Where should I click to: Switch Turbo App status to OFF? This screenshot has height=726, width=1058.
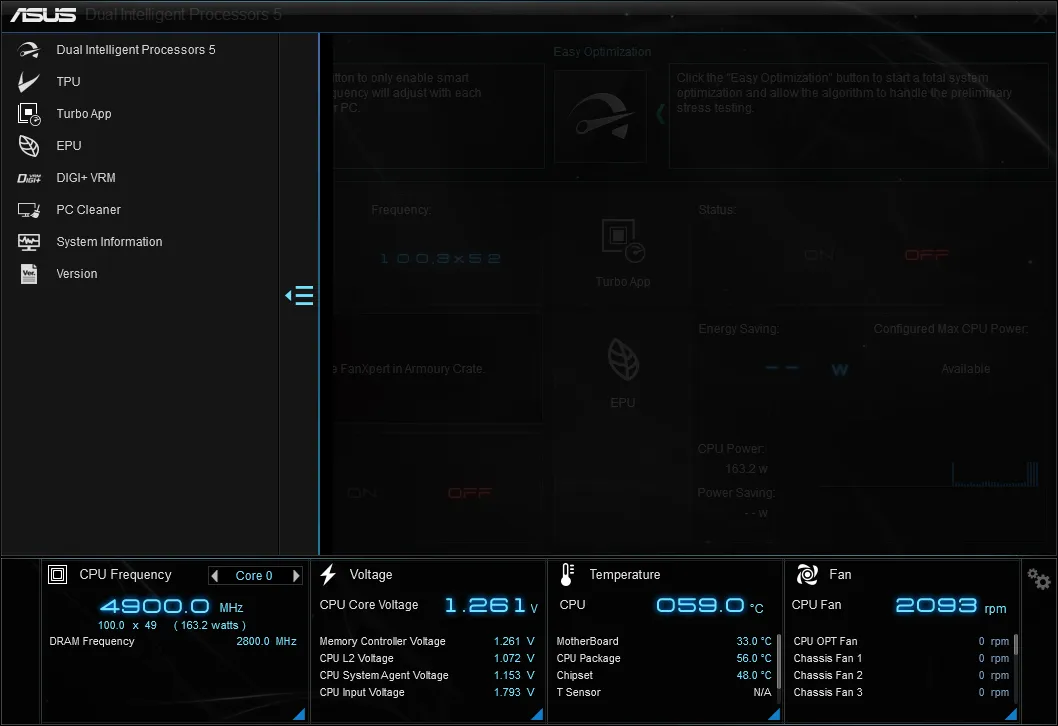(x=926, y=255)
